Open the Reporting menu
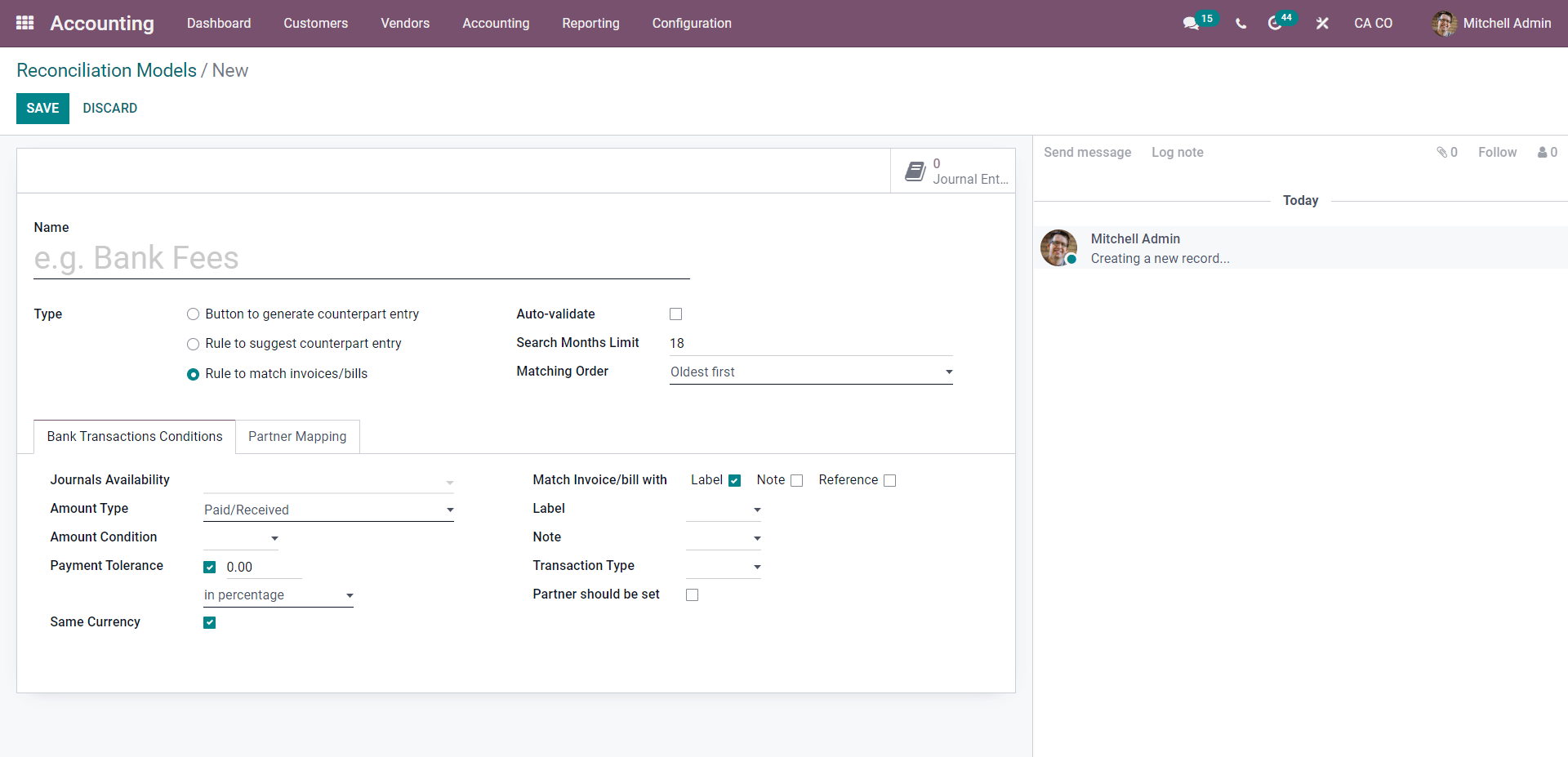The height and width of the screenshot is (757, 1568). (590, 23)
